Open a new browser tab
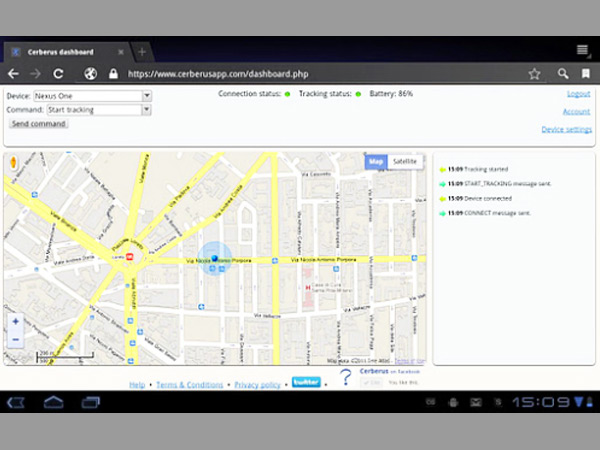Viewport: 600px width, 450px height. coord(141,52)
